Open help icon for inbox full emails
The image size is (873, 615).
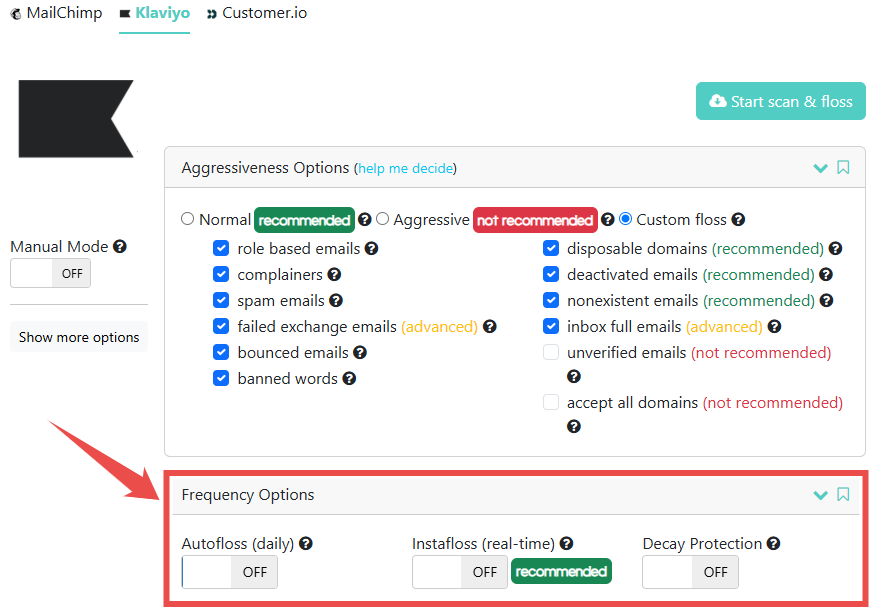pyautogui.click(x=774, y=326)
